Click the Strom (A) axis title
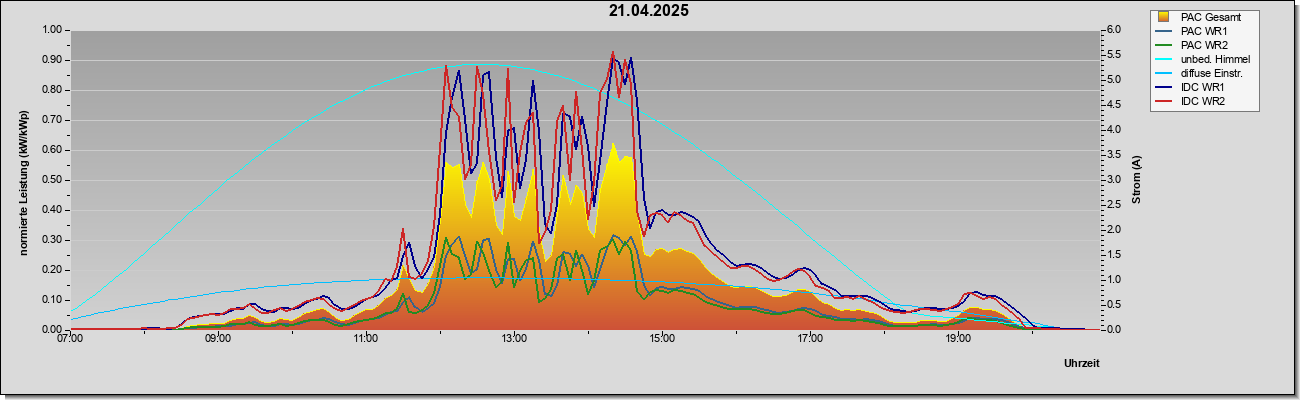Image resolution: width=1300 pixels, height=400 pixels. click(1137, 180)
